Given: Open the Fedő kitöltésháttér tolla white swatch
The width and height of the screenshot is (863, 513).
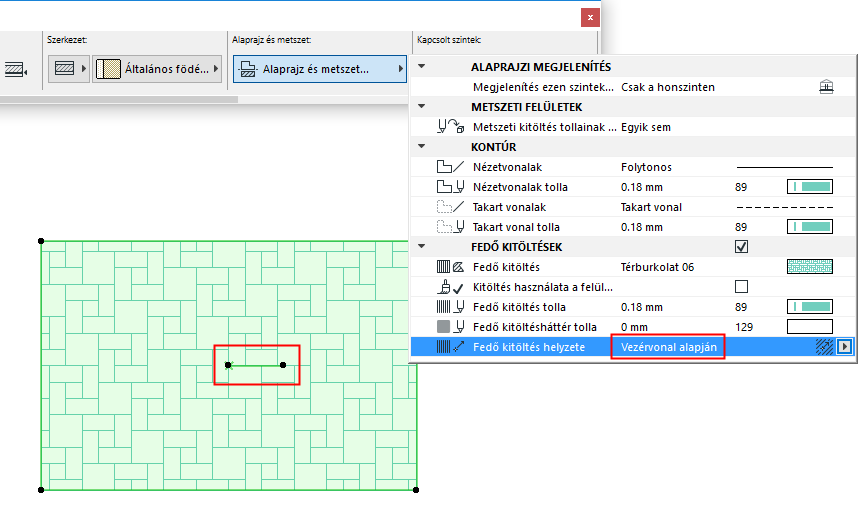Looking at the screenshot, I should click(x=810, y=327).
